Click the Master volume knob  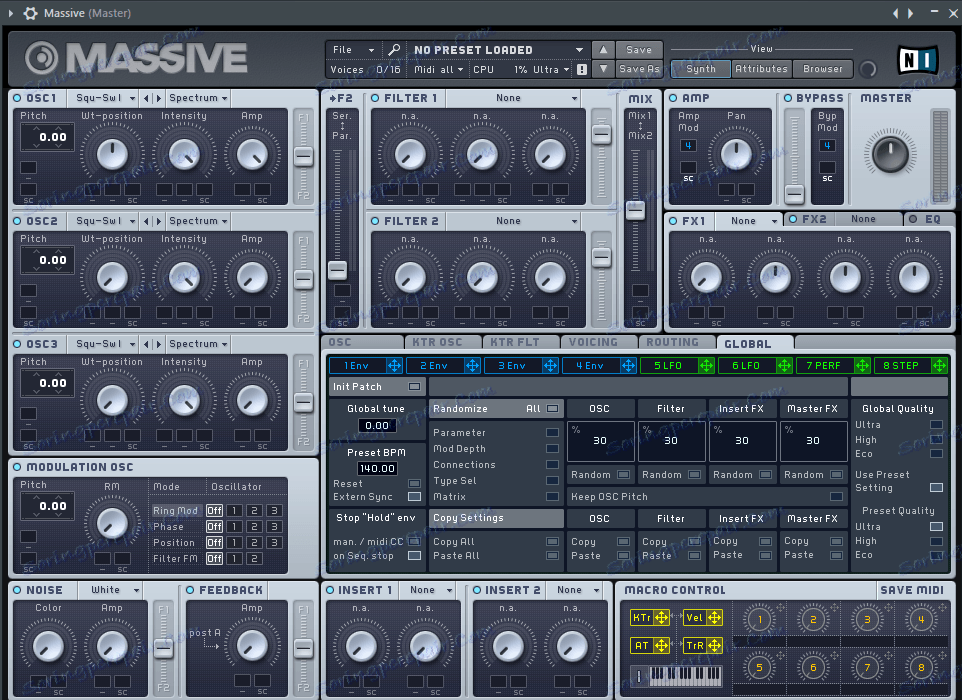click(x=890, y=154)
